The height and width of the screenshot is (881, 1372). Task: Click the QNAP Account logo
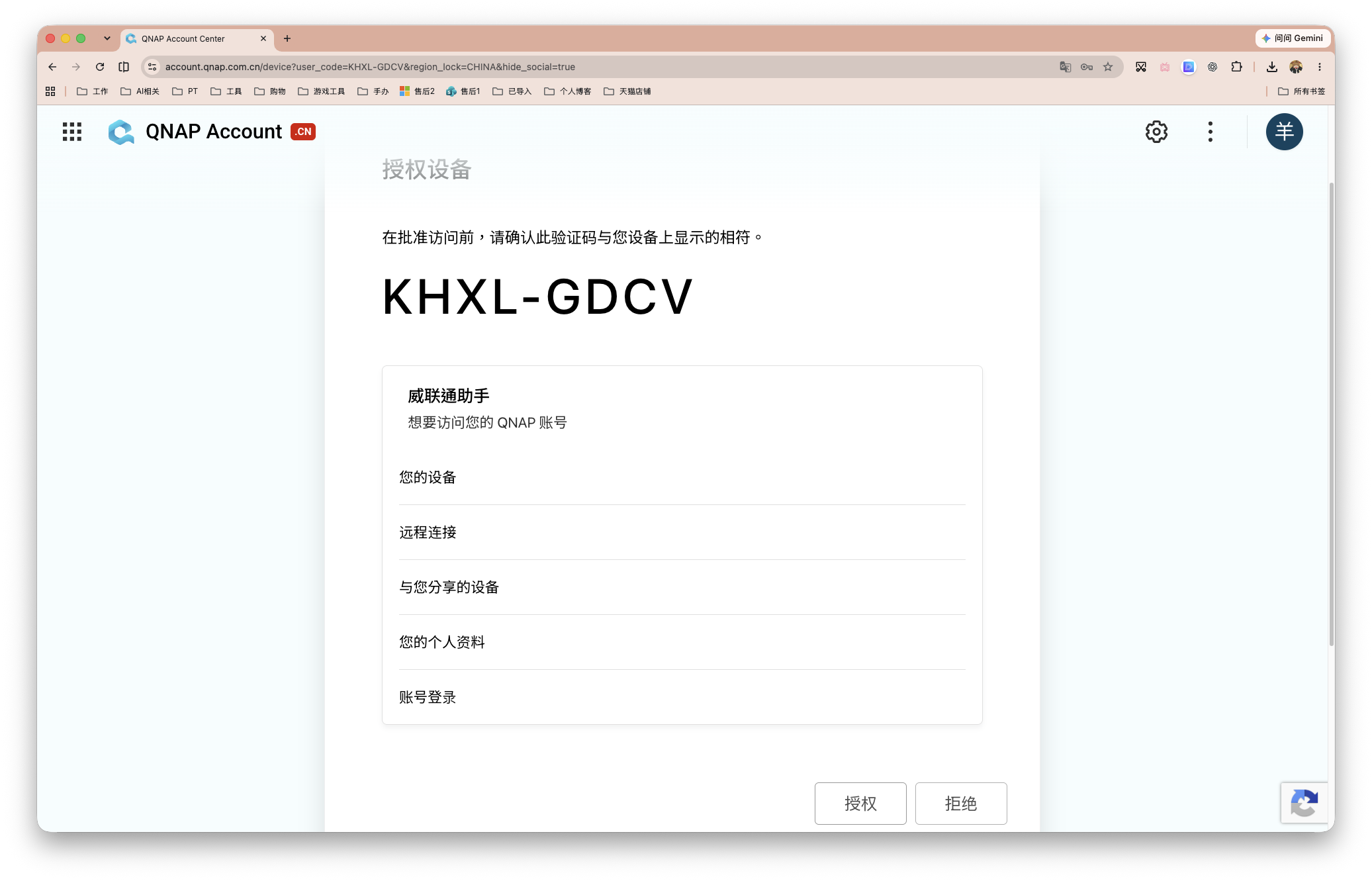[195, 132]
